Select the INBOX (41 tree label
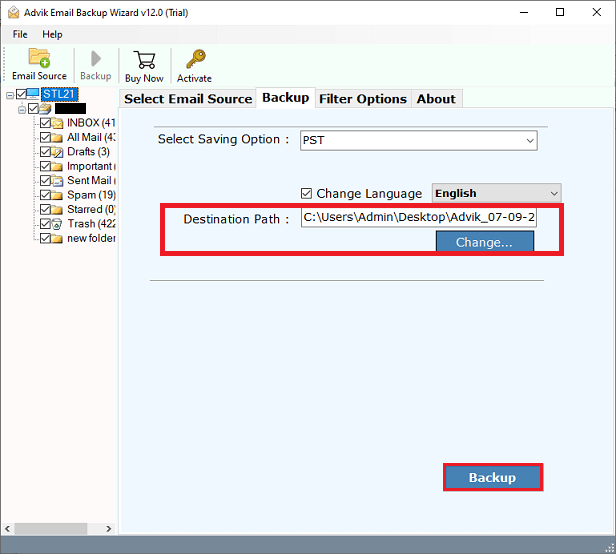616x554 pixels. 91,123
